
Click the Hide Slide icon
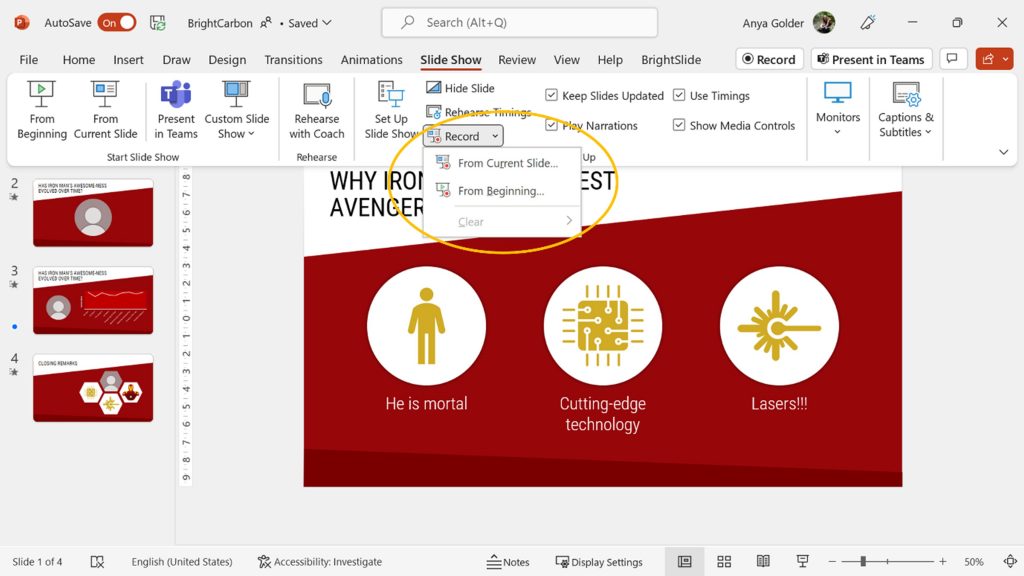(x=459, y=88)
